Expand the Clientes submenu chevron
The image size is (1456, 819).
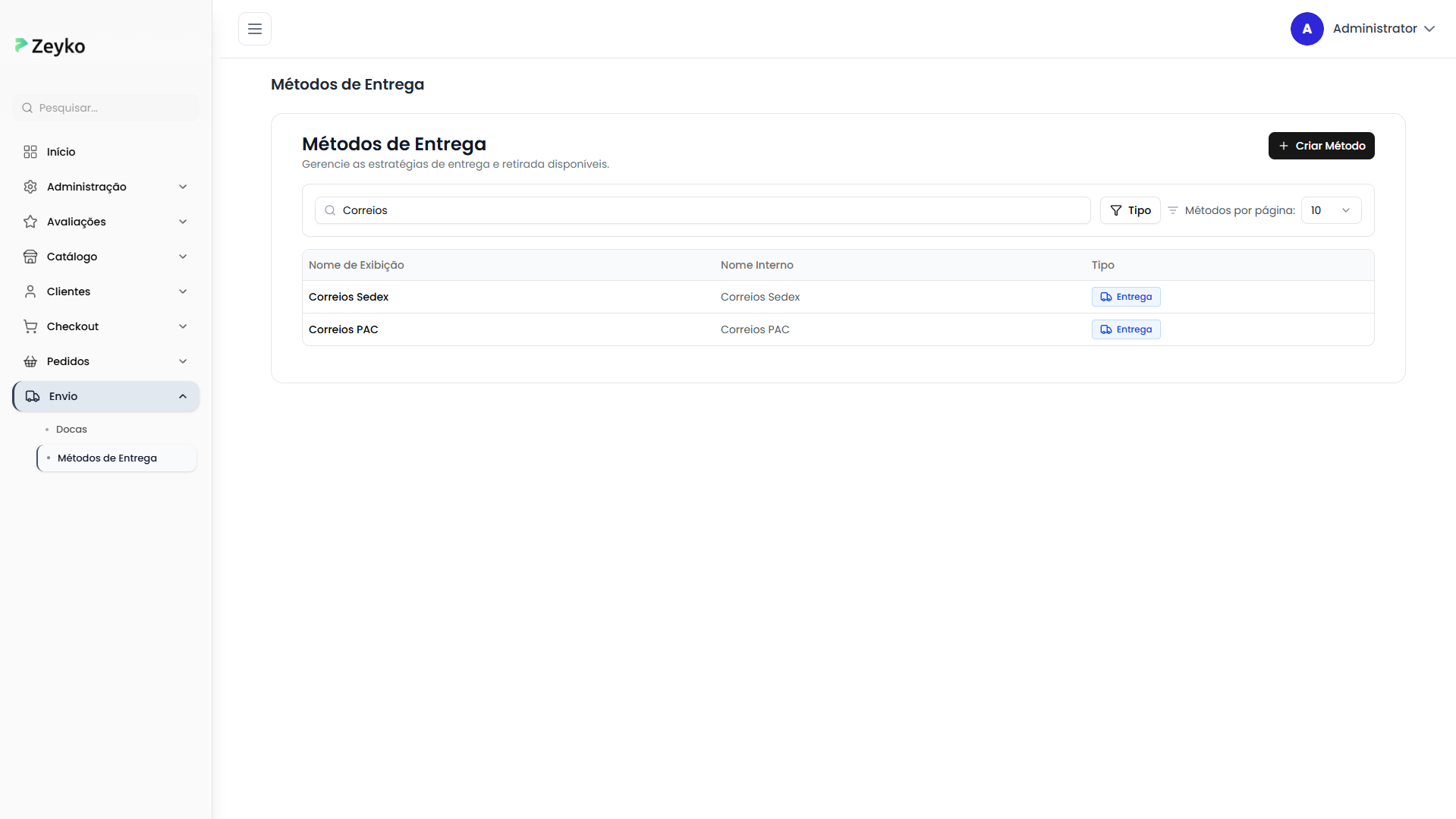click(x=183, y=291)
